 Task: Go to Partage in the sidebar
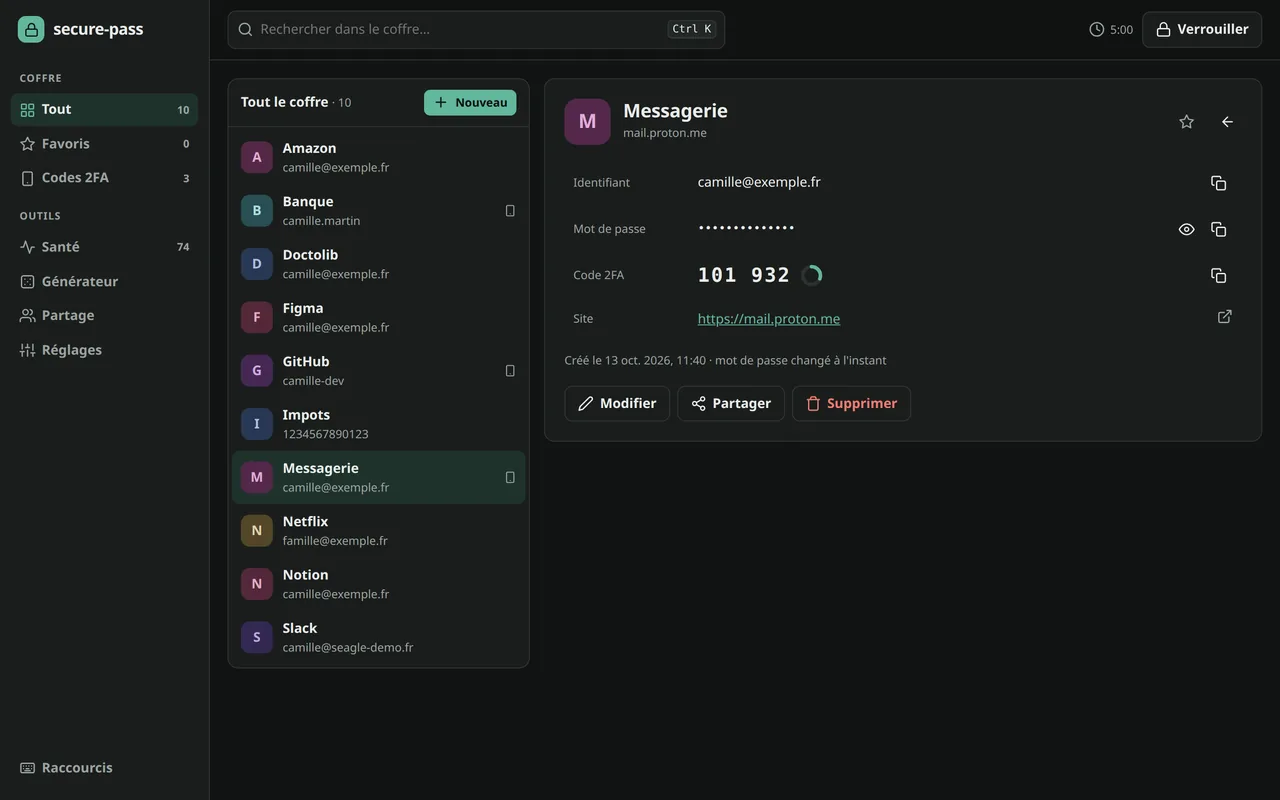[104, 316]
